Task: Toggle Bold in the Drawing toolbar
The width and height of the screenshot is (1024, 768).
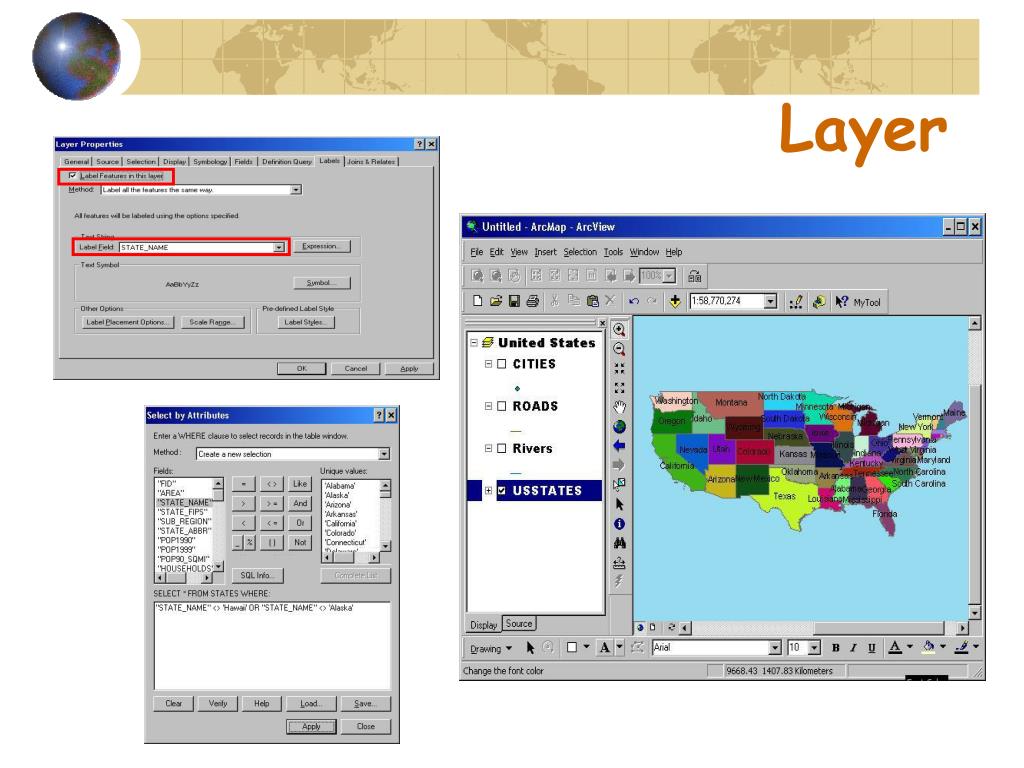Action: point(835,648)
